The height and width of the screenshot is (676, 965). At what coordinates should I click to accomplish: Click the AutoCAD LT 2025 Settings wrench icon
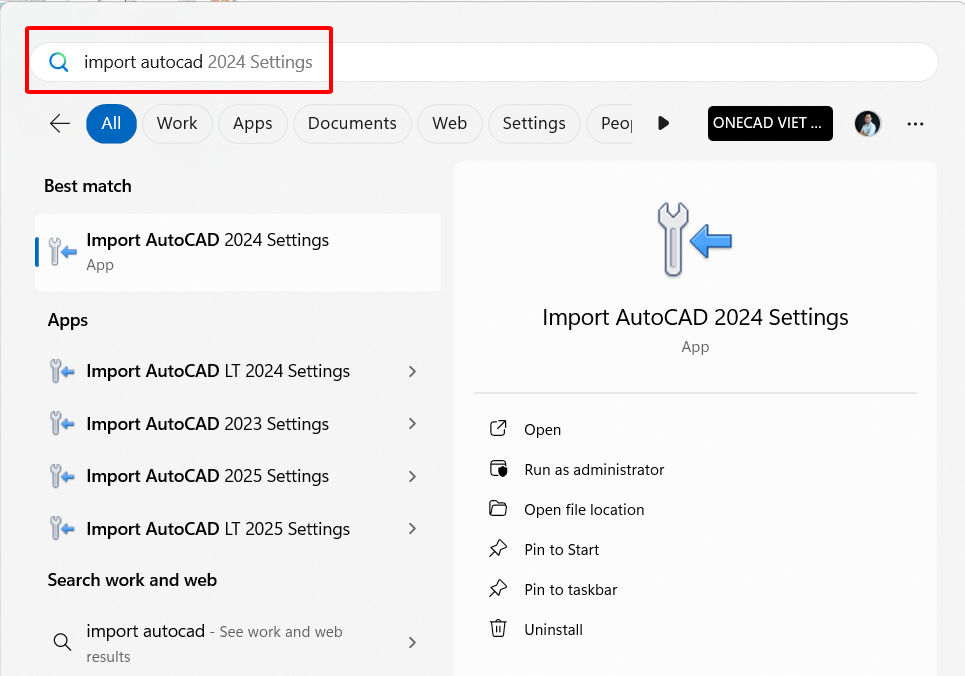click(62, 528)
